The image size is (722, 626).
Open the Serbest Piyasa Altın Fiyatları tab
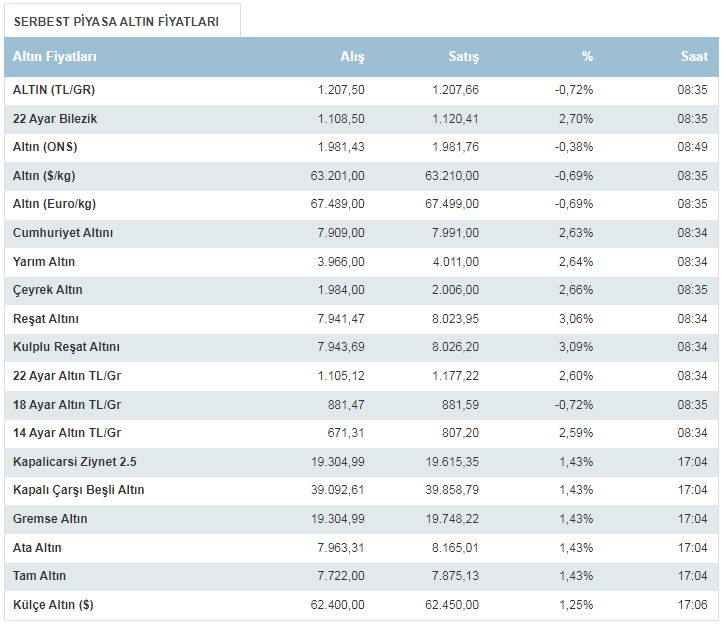point(116,22)
